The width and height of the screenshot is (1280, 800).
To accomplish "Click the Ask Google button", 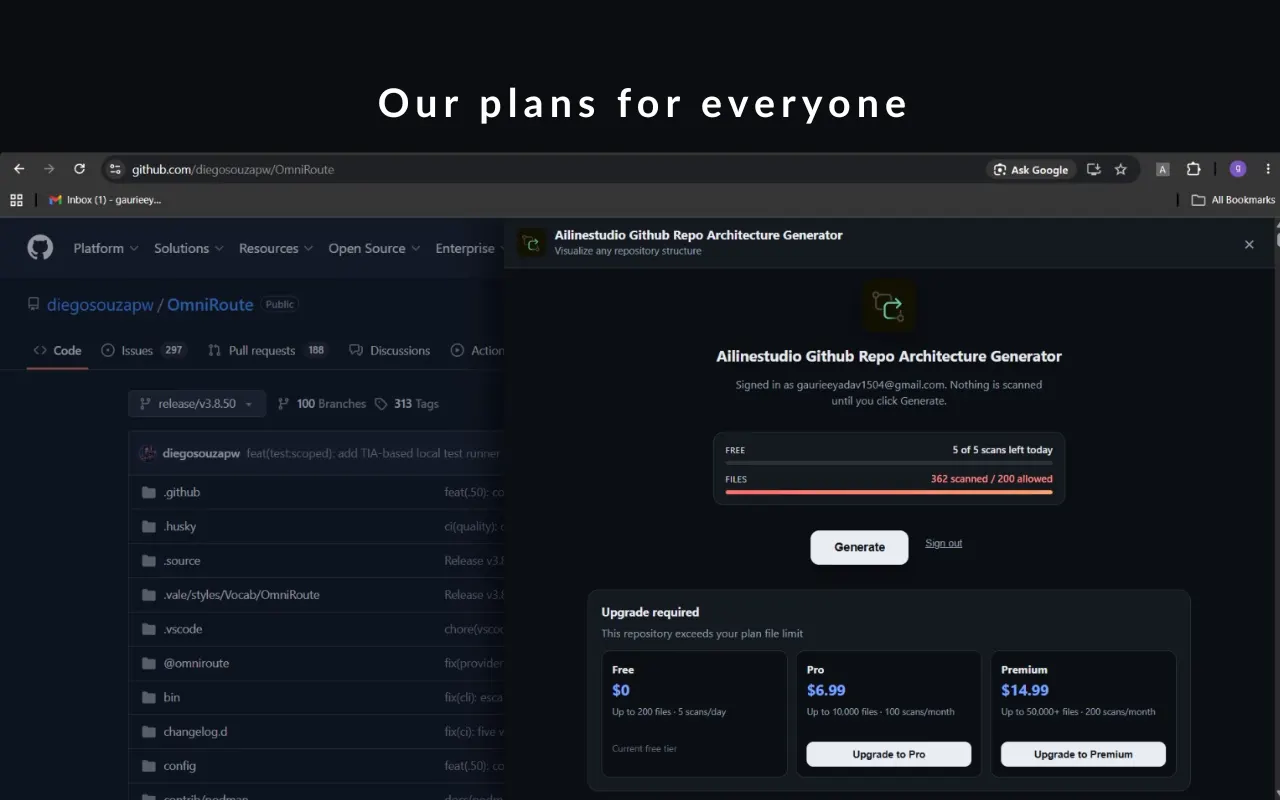I will (1031, 170).
